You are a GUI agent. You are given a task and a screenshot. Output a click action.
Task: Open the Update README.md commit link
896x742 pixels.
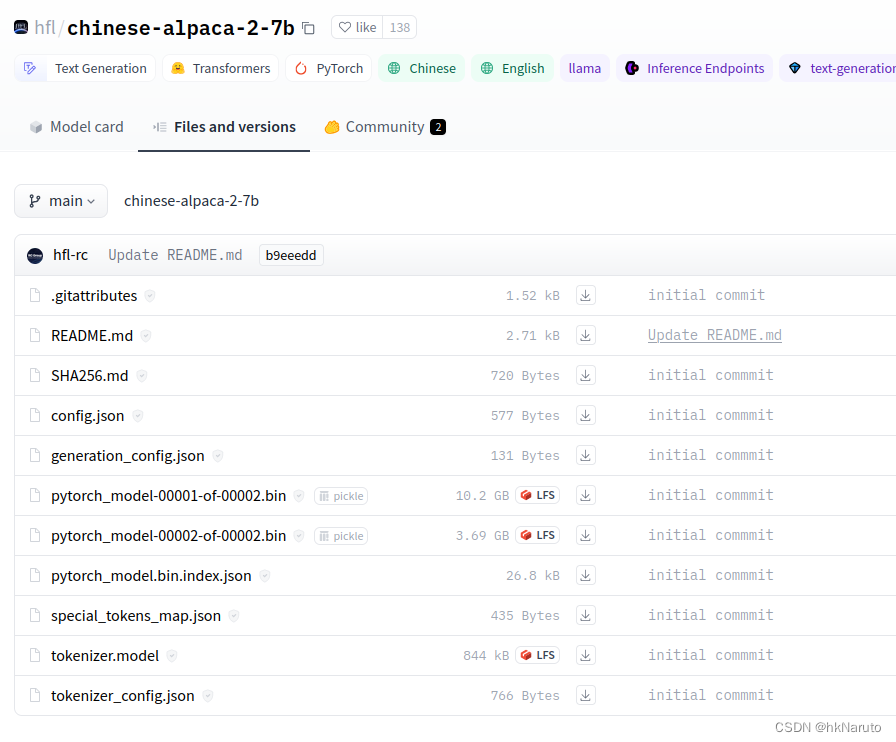click(x=714, y=335)
